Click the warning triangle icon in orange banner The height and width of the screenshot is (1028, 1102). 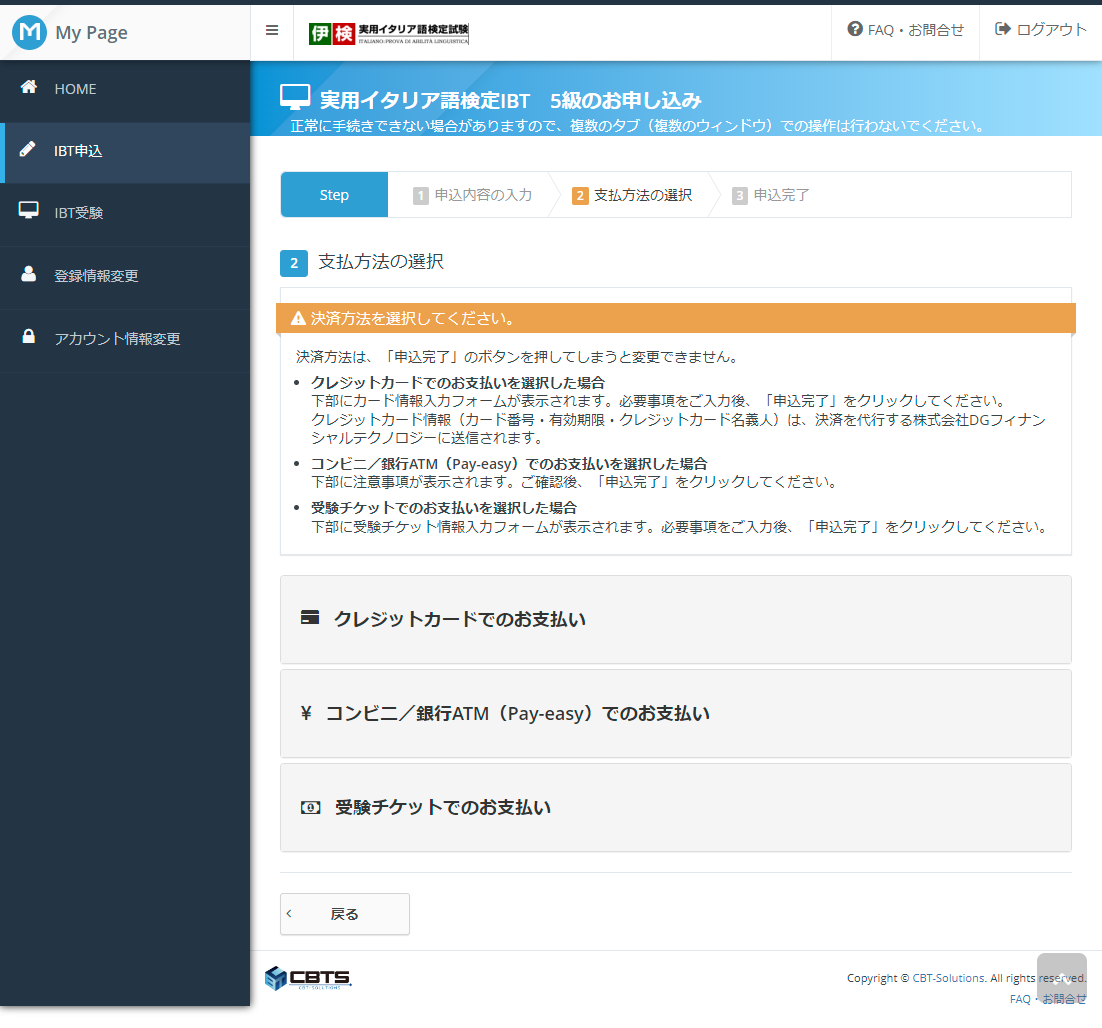(x=298, y=318)
